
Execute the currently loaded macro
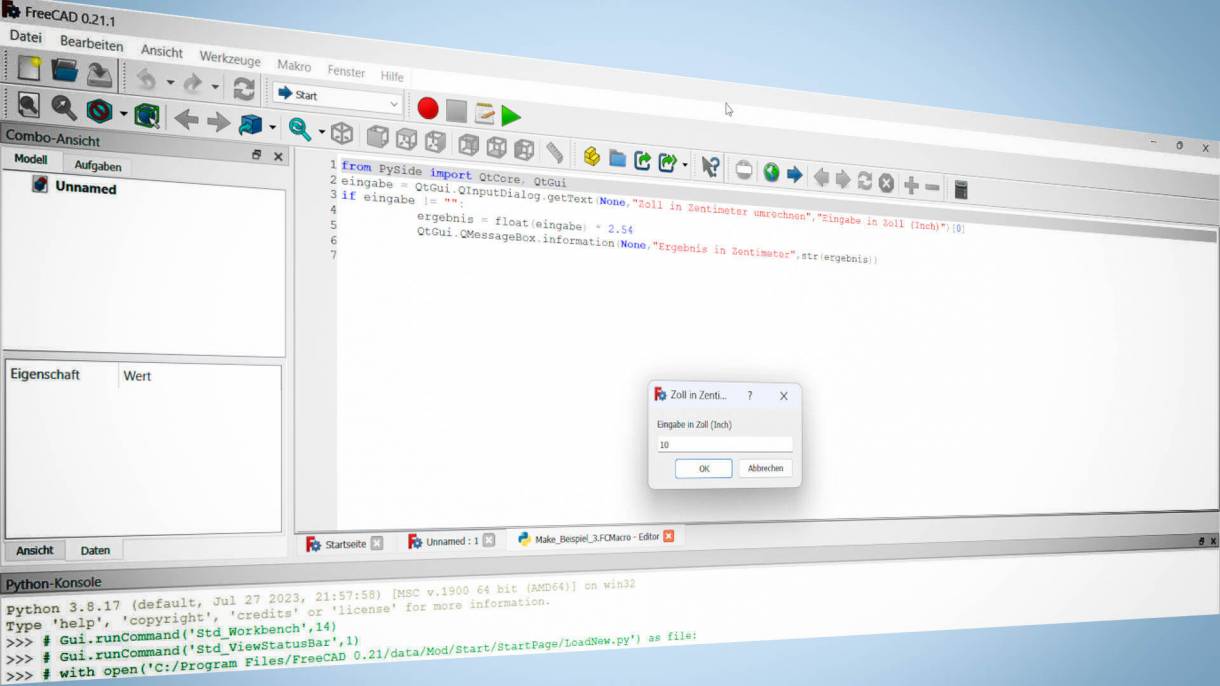pyautogui.click(x=510, y=116)
